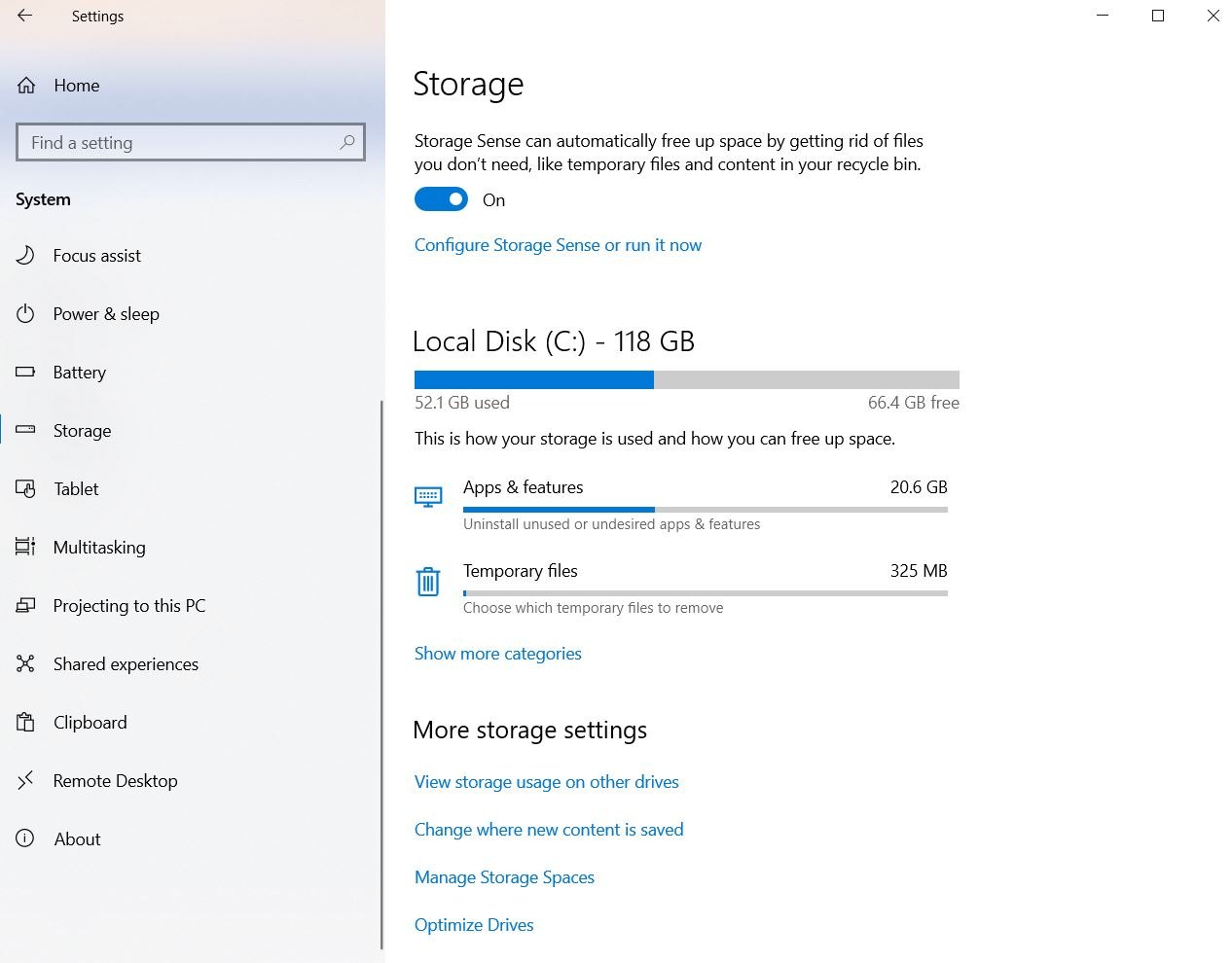Click the back arrow icon
The height and width of the screenshot is (963, 1232).
[x=25, y=16]
